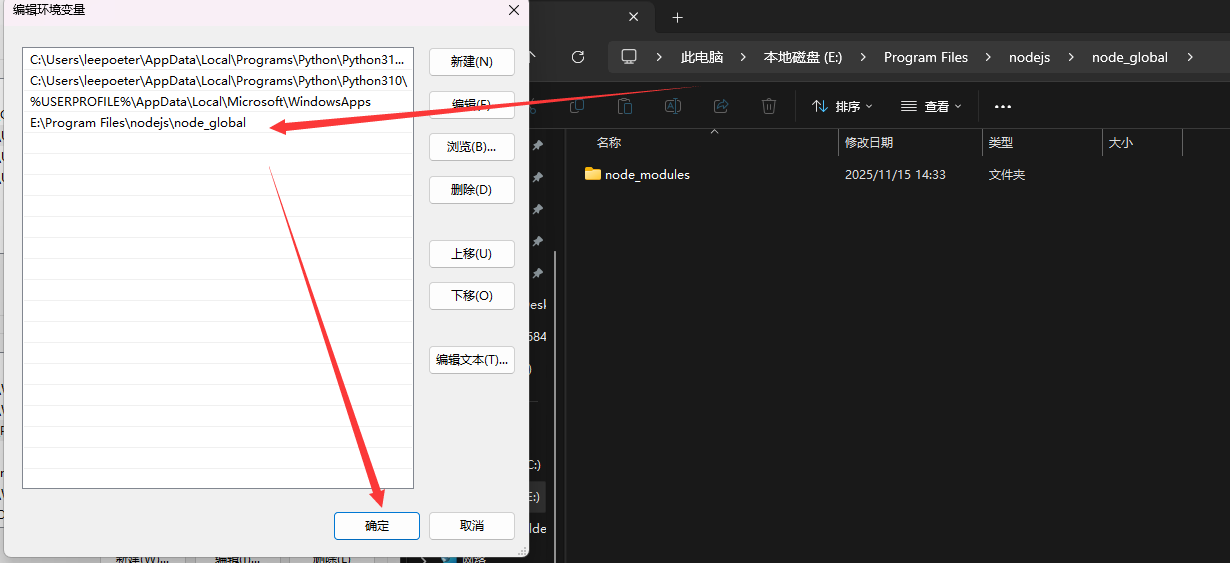This screenshot has height=563, width=1230.
Task: Click the share icon in toolbar
Action: [x=721, y=106]
